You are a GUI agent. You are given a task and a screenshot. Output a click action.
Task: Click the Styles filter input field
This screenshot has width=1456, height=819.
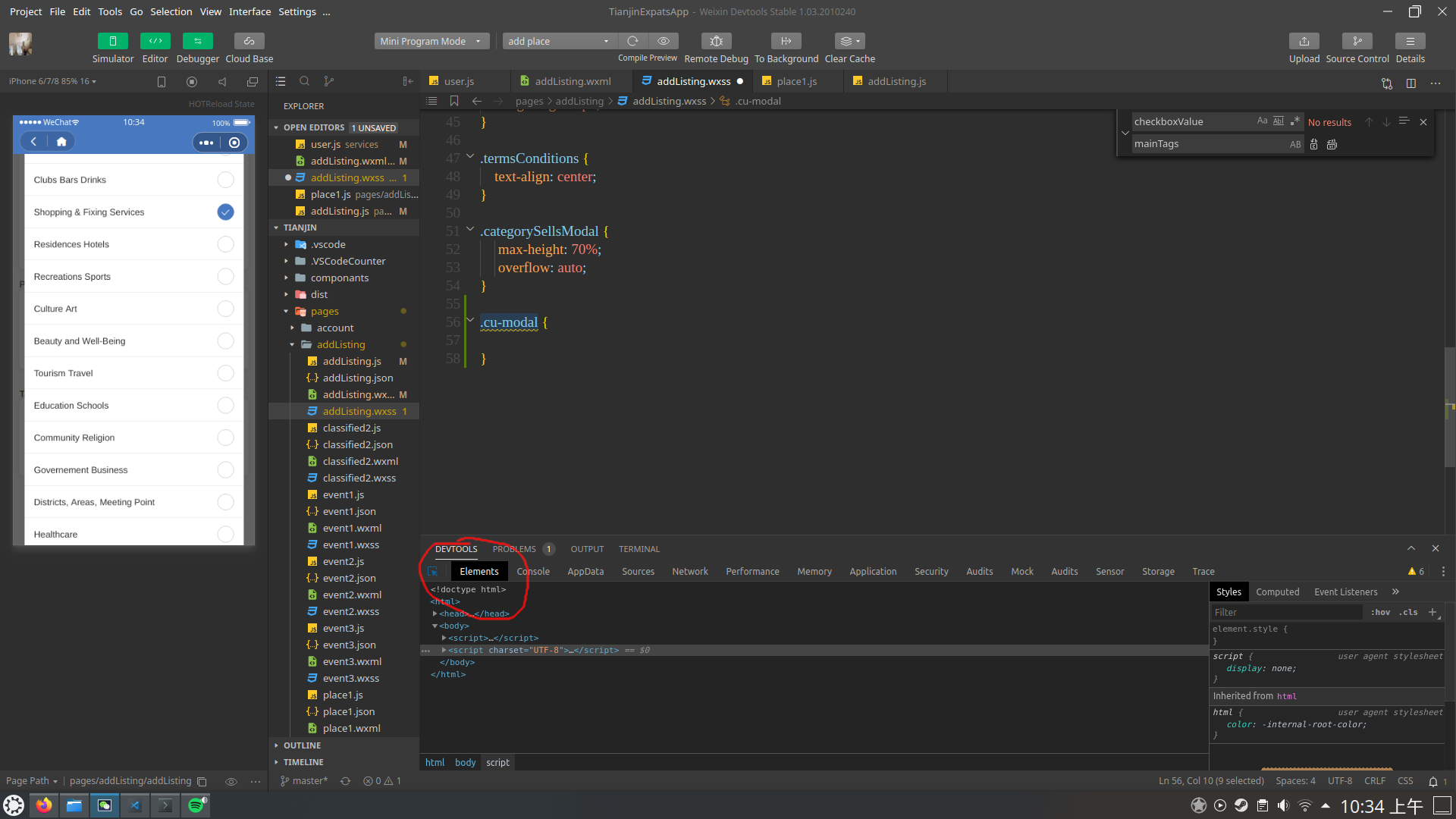[1285, 613]
